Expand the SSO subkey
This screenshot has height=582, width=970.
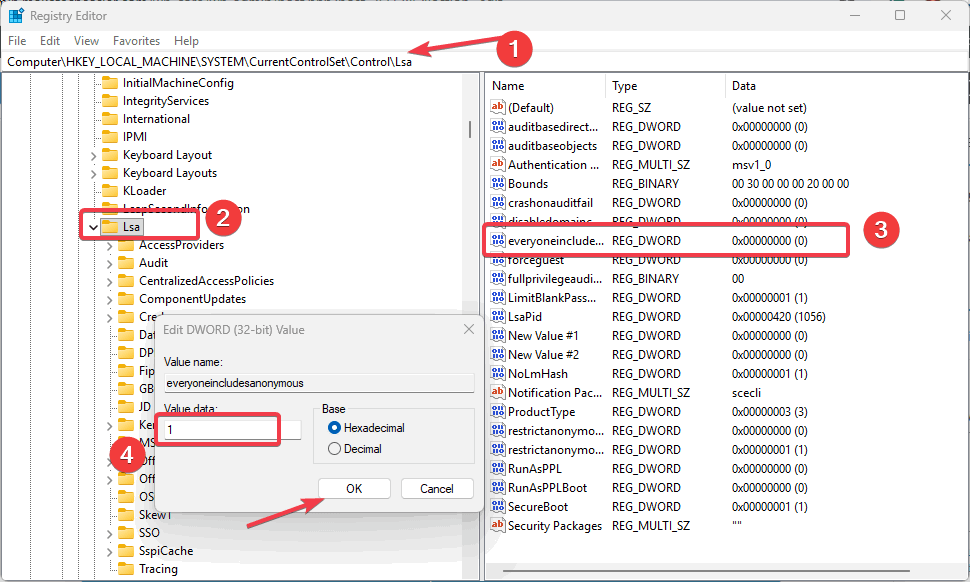pyautogui.click(x=109, y=533)
